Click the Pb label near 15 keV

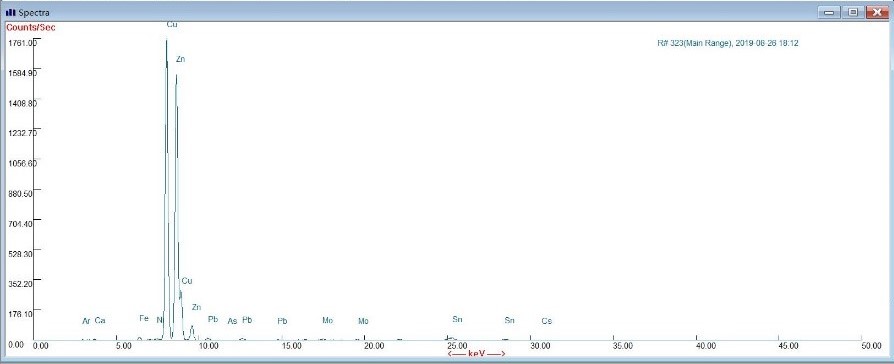tap(282, 321)
